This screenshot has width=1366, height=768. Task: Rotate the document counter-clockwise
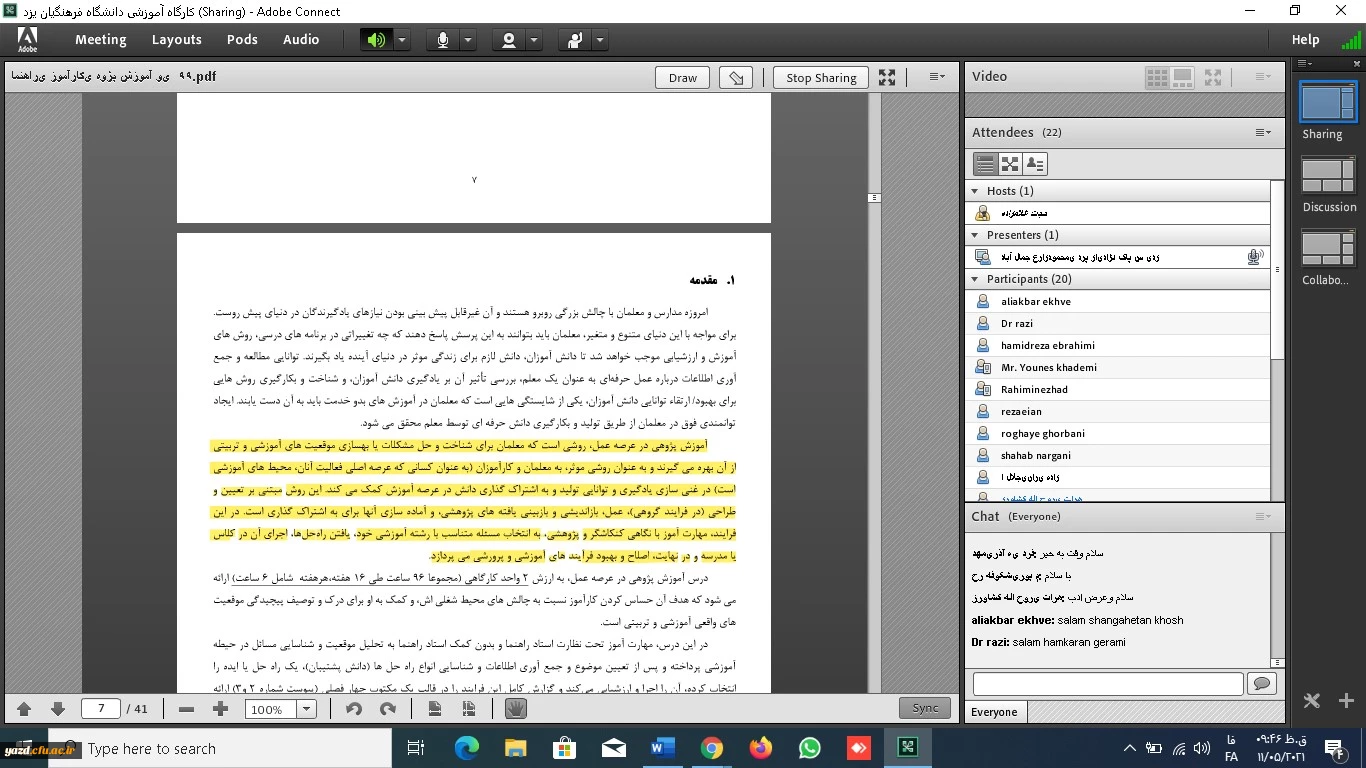[x=353, y=709]
